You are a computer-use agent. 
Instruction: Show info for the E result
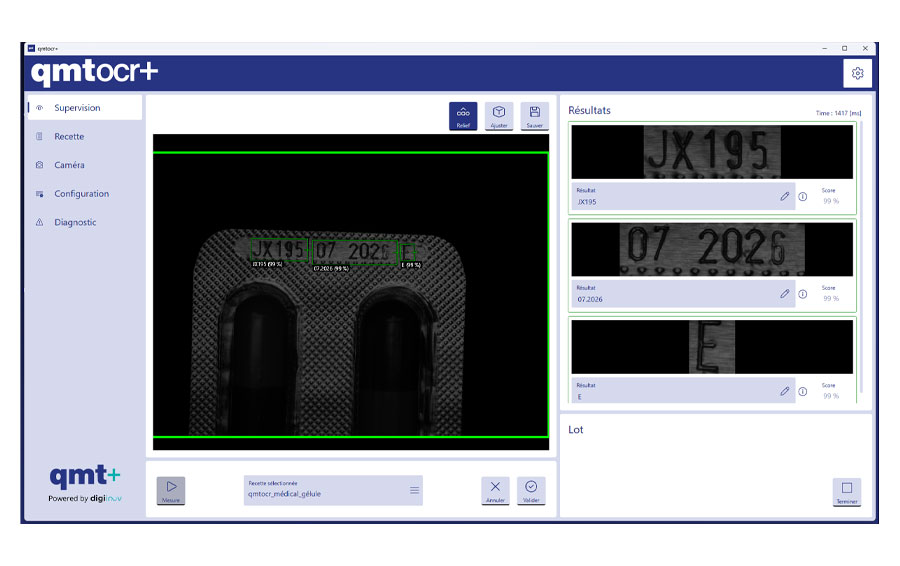(x=802, y=391)
